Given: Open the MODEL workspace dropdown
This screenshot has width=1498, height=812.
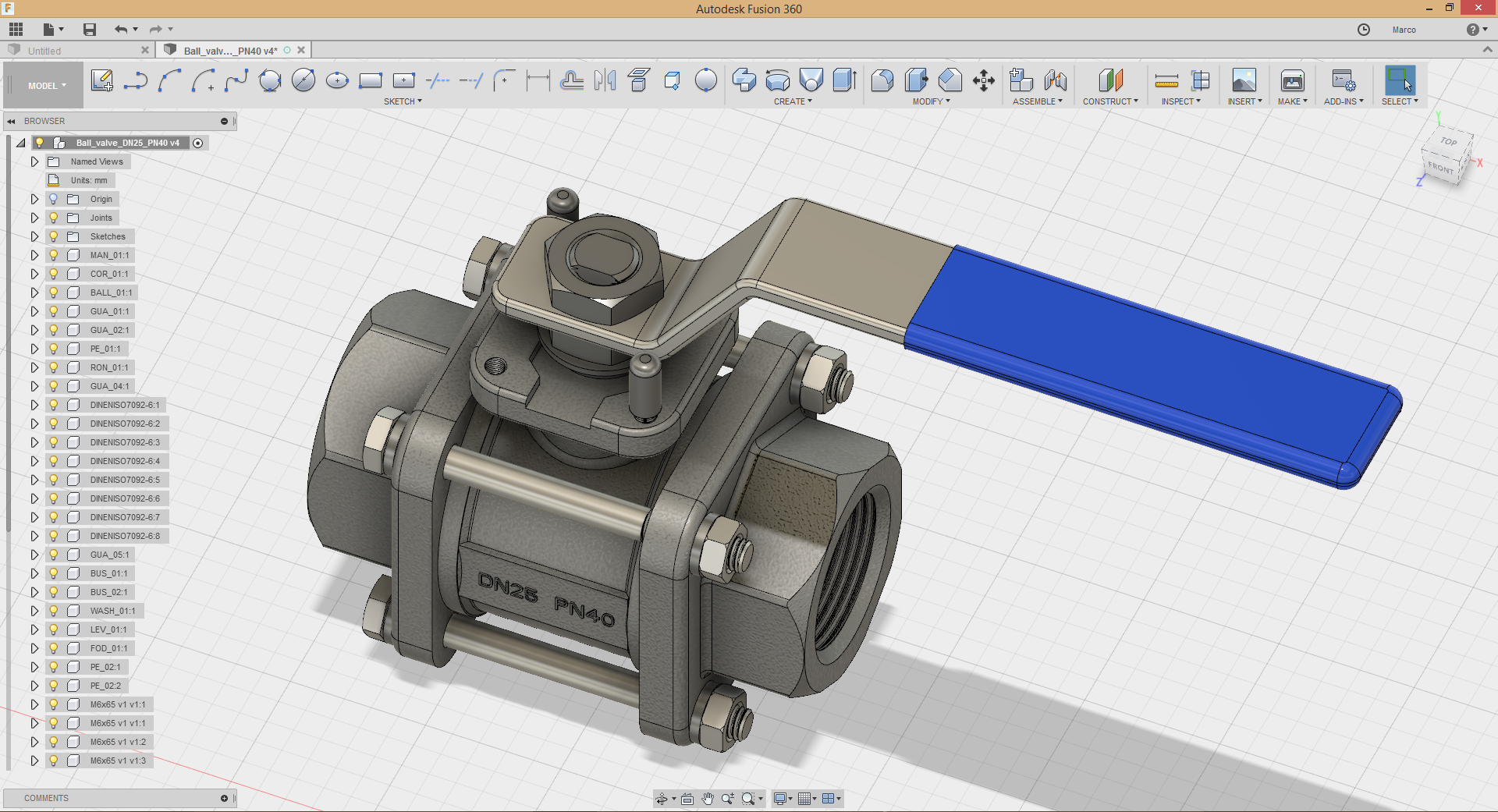Looking at the screenshot, I should pos(47,86).
